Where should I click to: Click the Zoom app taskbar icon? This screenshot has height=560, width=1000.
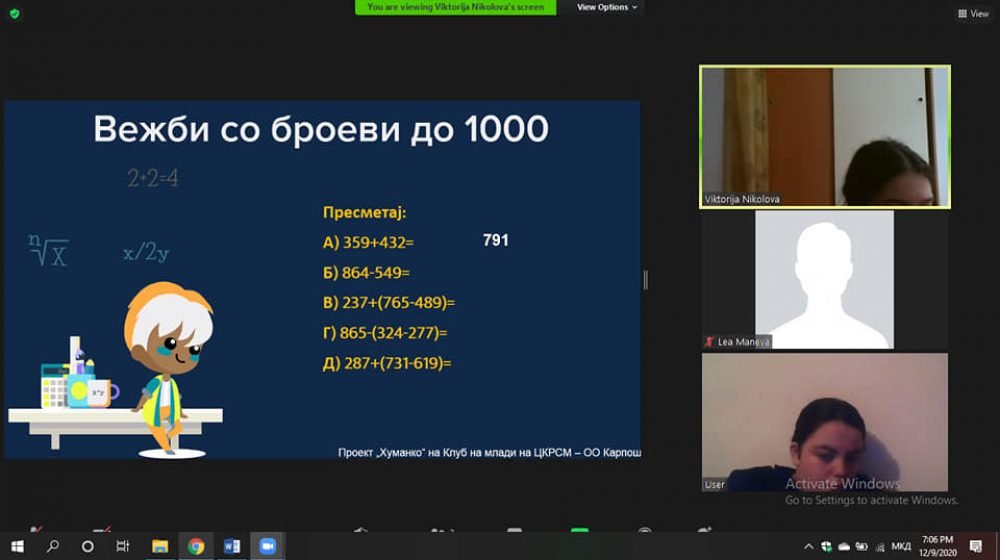(267, 546)
